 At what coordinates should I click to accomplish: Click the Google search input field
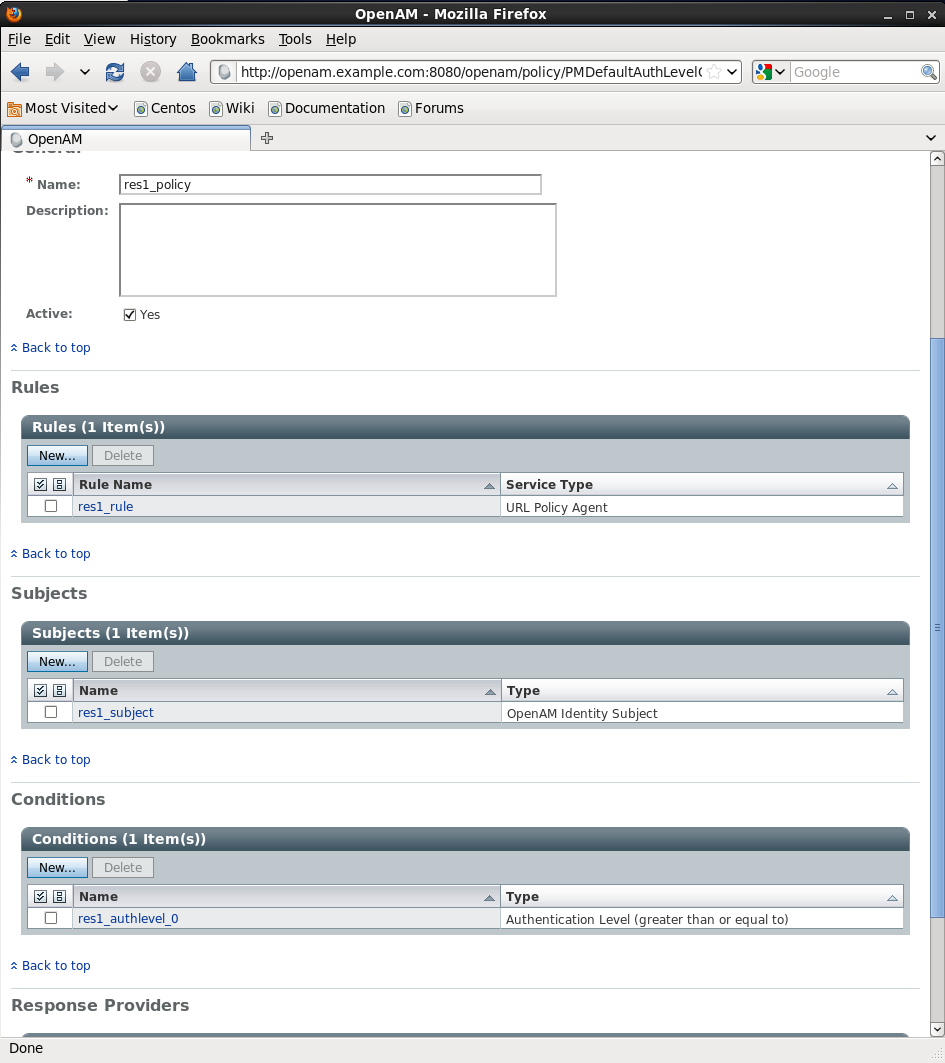pyautogui.click(x=856, y=72)
